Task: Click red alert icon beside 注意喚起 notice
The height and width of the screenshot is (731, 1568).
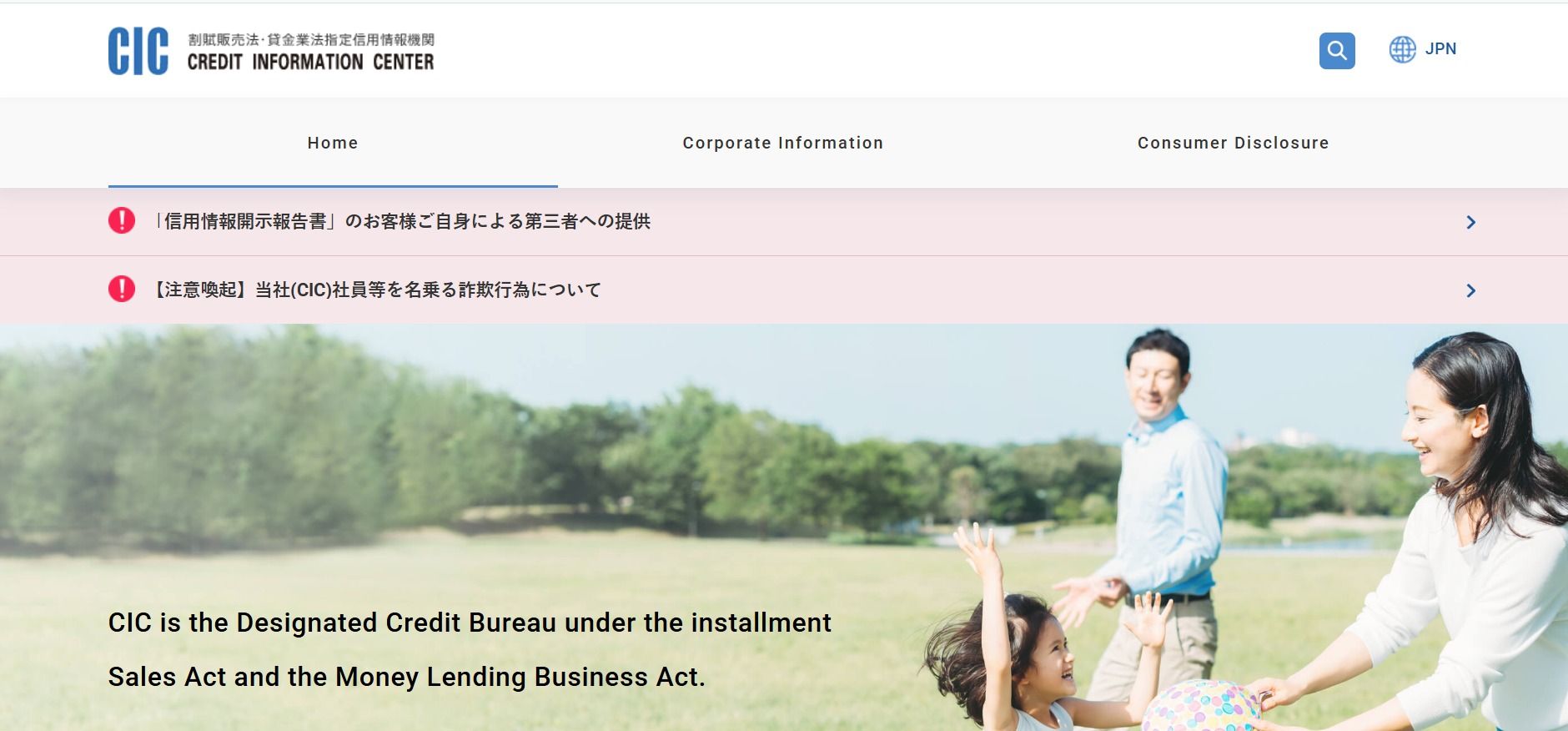Action: click(x=122, y=289)
